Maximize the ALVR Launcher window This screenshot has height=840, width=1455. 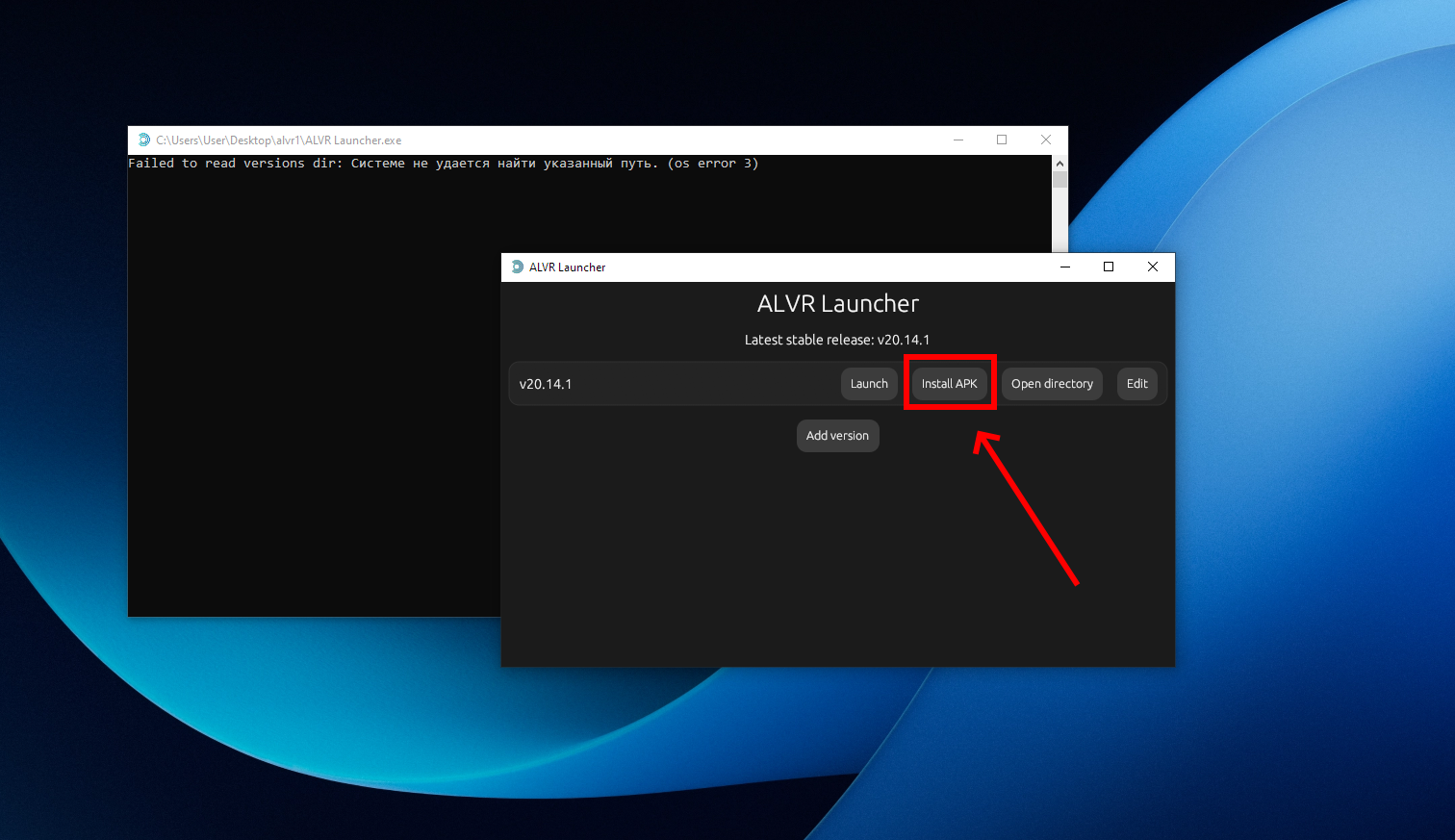tap(1109, 267)
